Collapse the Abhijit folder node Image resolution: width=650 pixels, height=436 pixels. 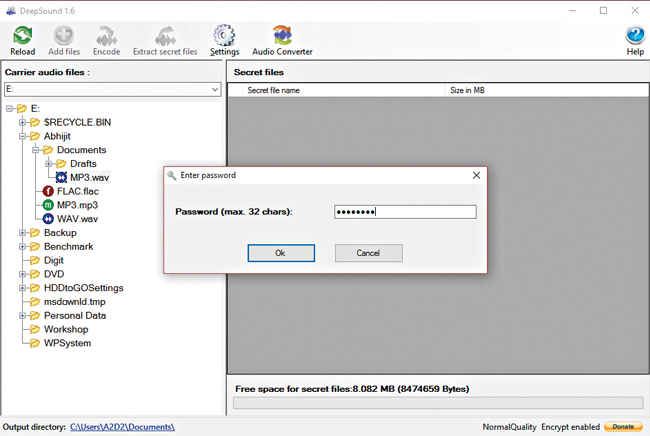click(22, 136)
